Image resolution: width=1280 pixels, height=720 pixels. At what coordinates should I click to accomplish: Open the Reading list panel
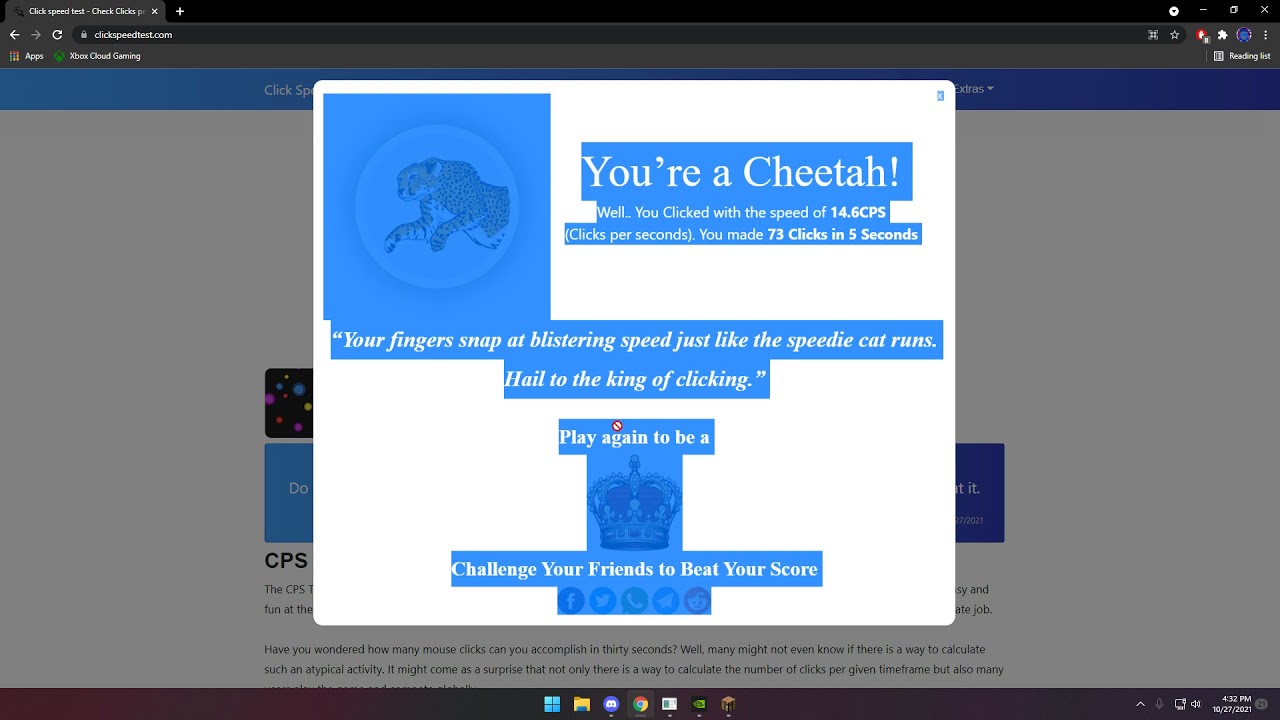coord(1241,56)
